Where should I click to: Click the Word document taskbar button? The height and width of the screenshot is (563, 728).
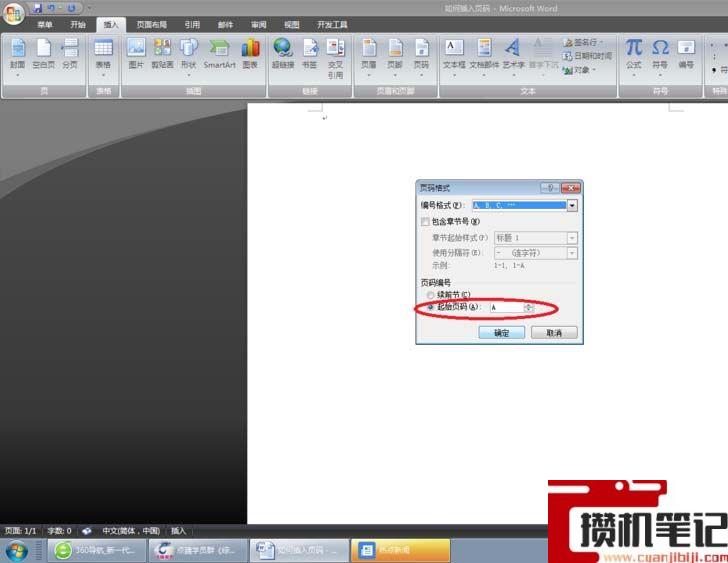point(300,550)
